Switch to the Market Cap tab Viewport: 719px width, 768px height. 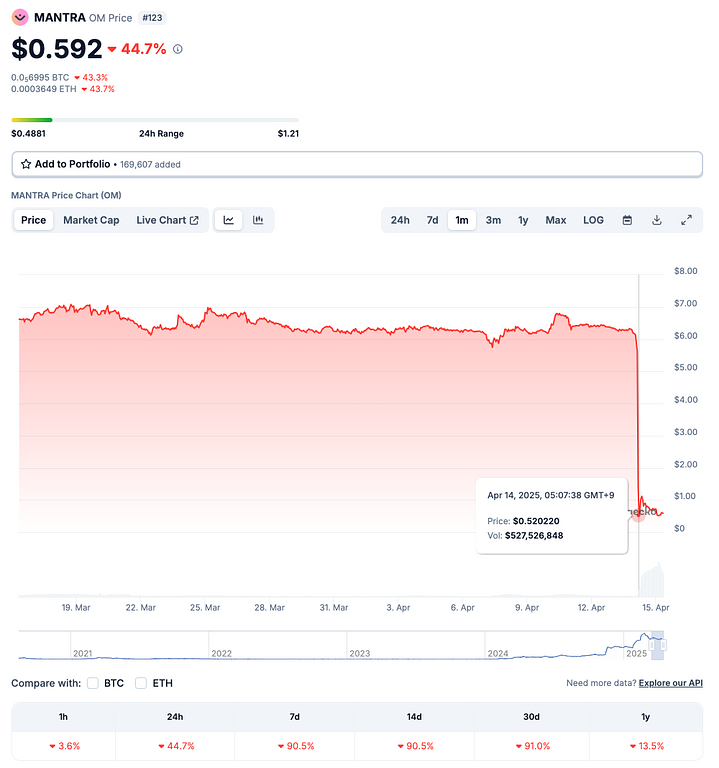(91, 220)
